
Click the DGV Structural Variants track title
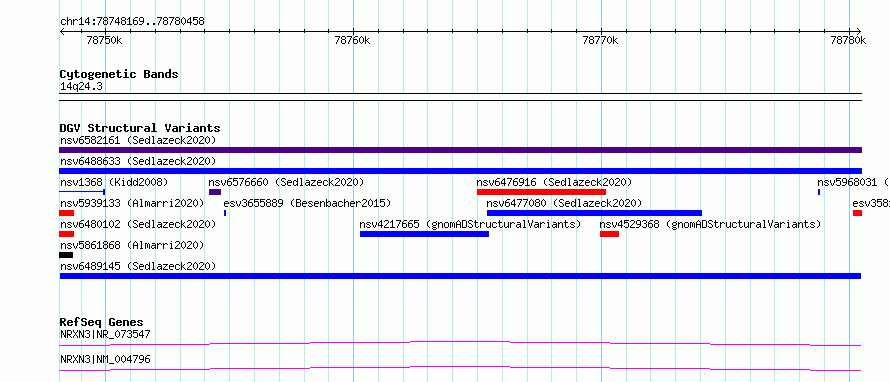pyautogui.click(x=140, y=128)
